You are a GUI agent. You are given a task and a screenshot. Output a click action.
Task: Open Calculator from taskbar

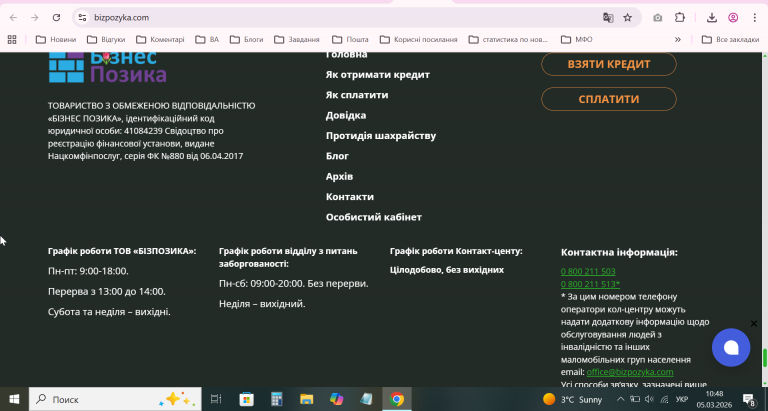point(277,399)
